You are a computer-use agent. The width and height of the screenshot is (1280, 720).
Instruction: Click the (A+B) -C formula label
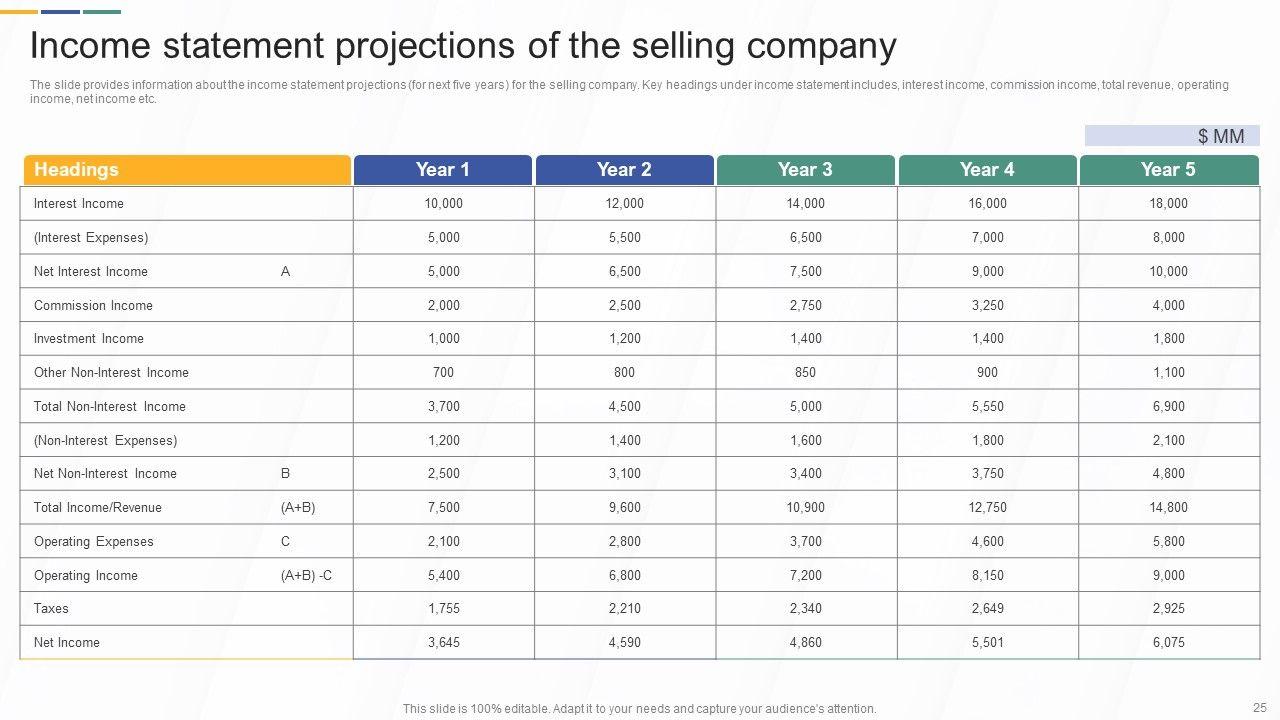point(307,576)
